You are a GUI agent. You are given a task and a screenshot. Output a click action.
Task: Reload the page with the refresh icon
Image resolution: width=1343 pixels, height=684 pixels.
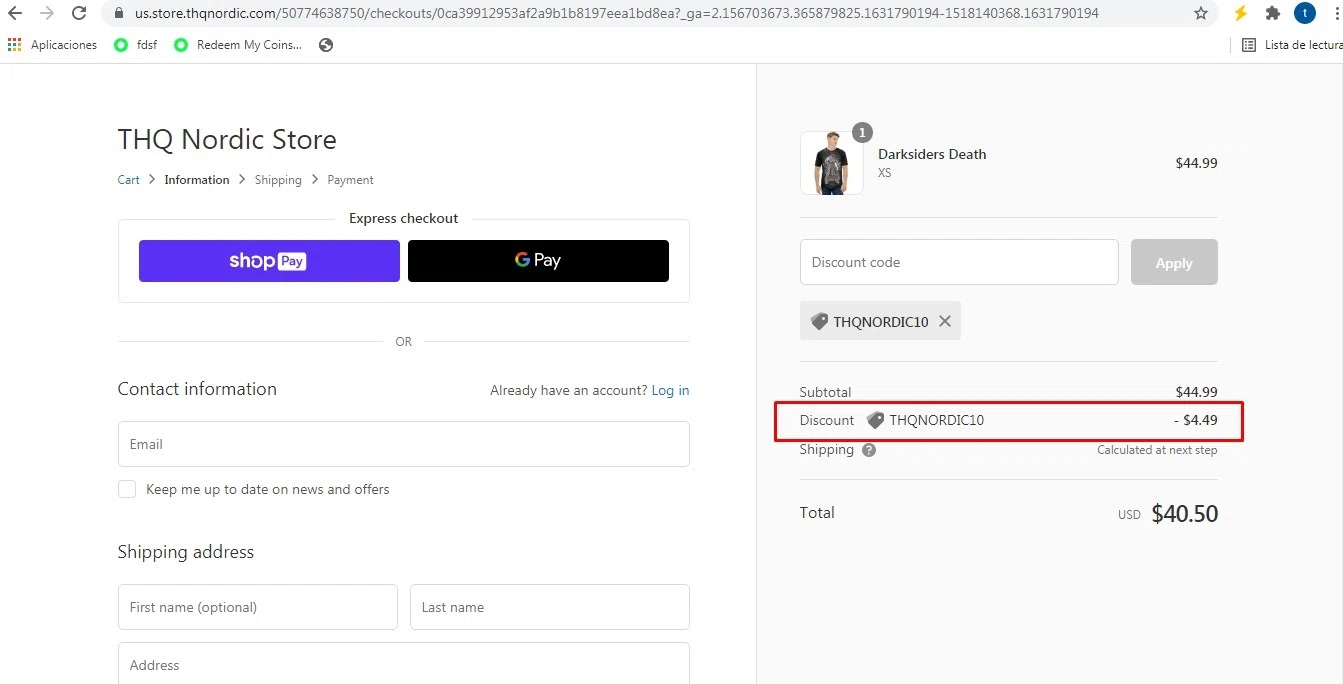pos(79,13)
